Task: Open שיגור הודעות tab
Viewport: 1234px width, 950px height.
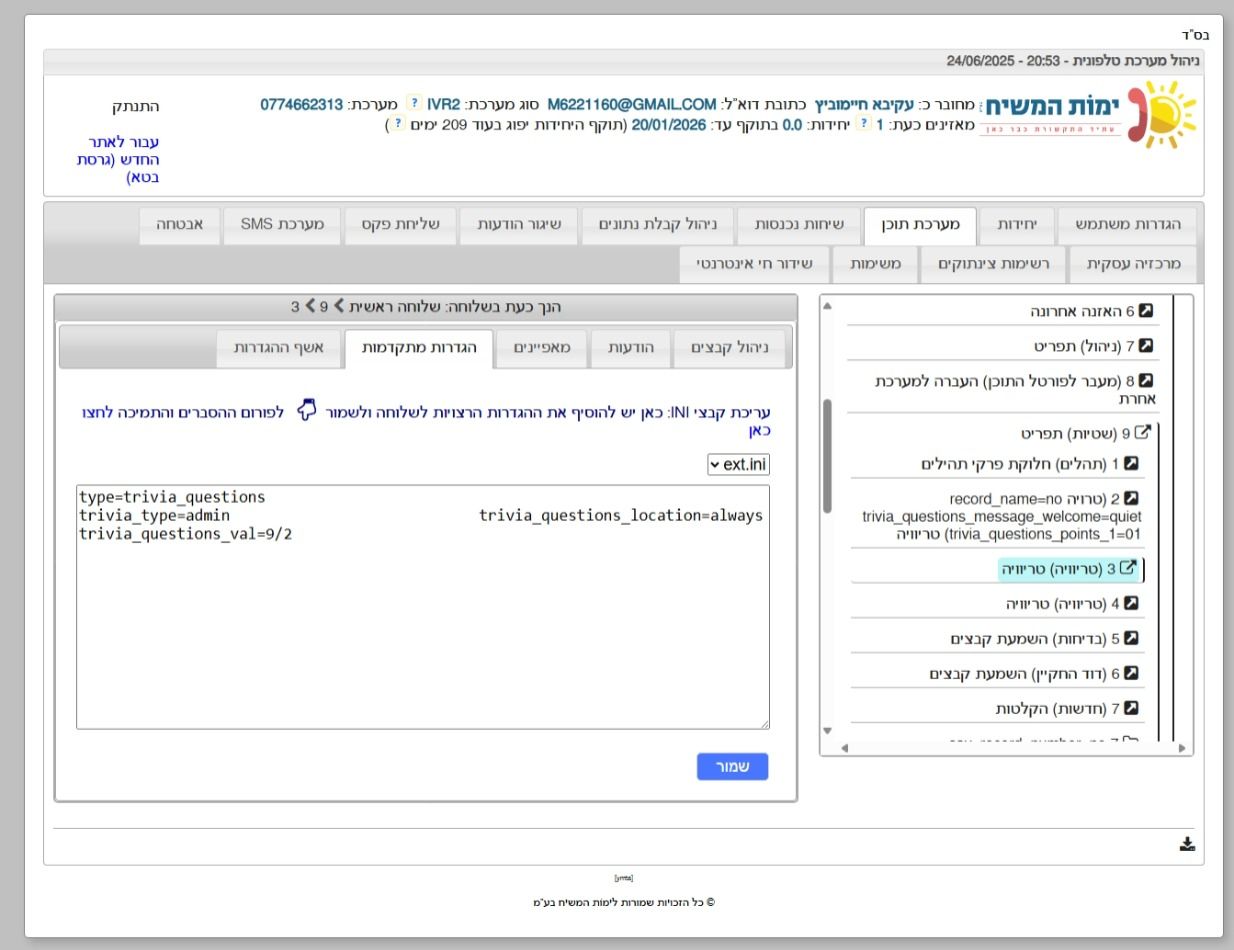Action: tap(519, 225)
